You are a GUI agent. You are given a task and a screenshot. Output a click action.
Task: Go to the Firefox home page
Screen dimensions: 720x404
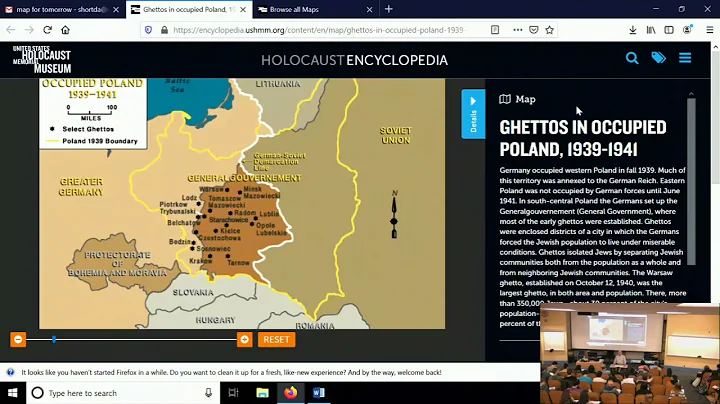(x=65, y=30)
